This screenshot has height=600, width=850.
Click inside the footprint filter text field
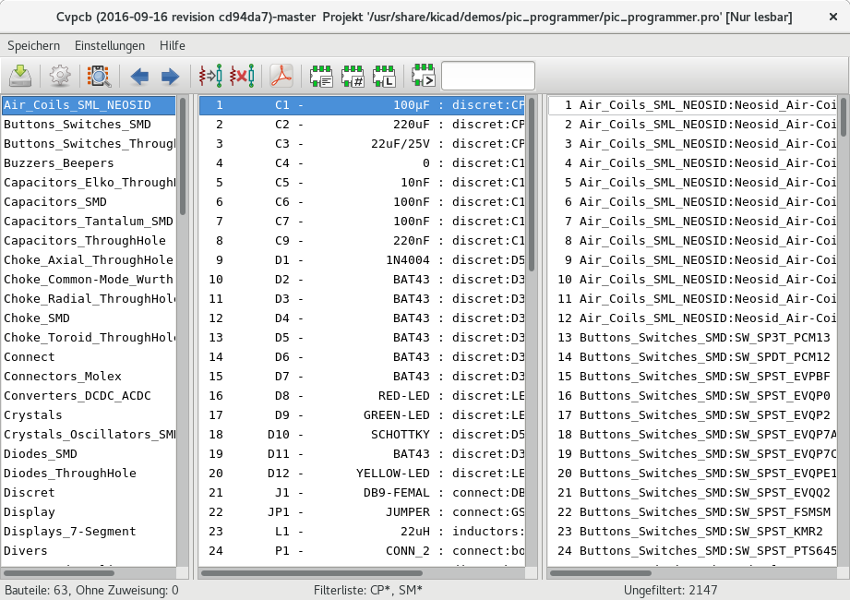[x=487, y=74]
